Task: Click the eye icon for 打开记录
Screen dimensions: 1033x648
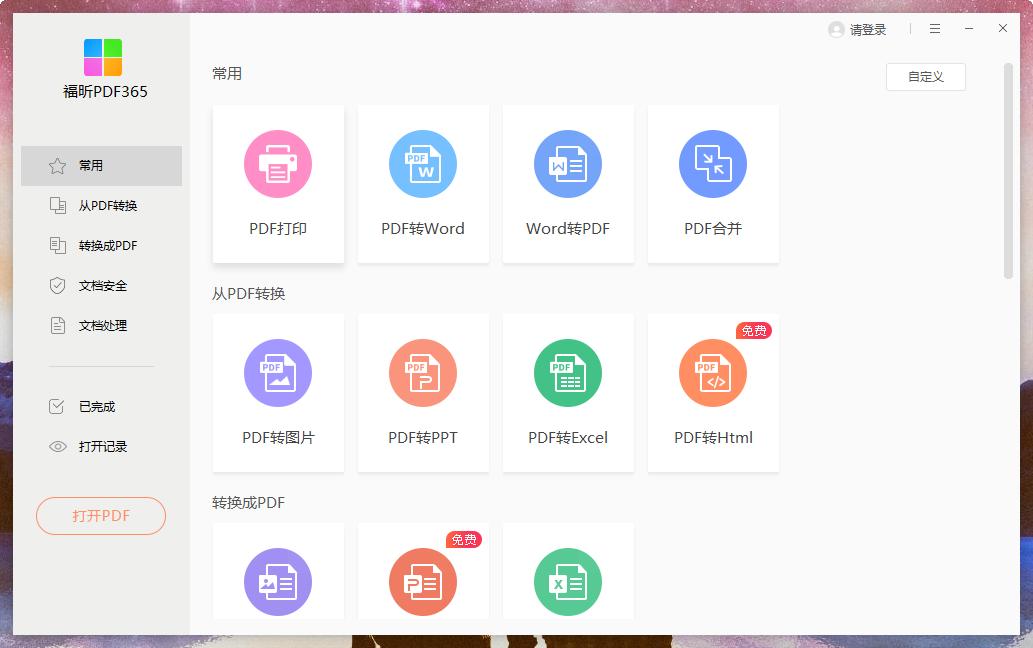Action: (57, 446)
